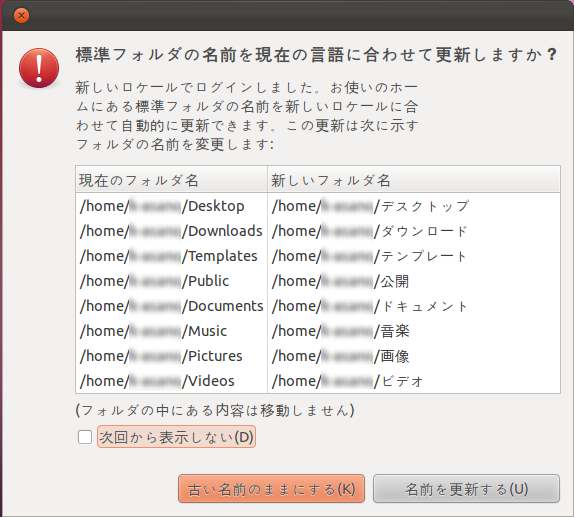574x517 pixels.
Task: Click the new folder path ending in /画像
Action: pos(340,356)
